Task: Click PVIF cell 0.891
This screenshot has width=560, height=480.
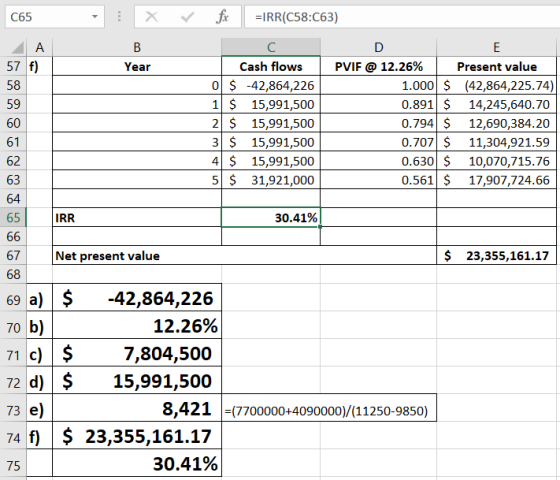Action: 378,104
